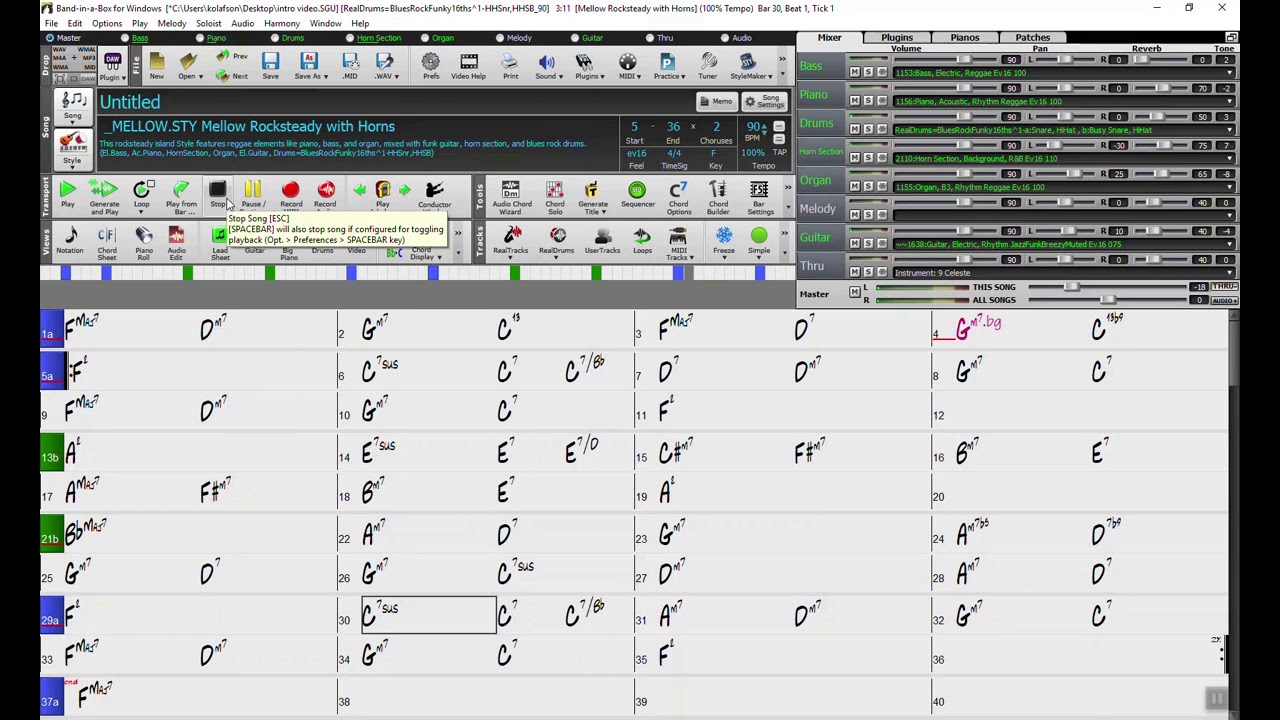The height and width of the screenshot is (720, 1280).
Task: Expand the Bass instrument dropdown
Action: tap(1231, 73)
